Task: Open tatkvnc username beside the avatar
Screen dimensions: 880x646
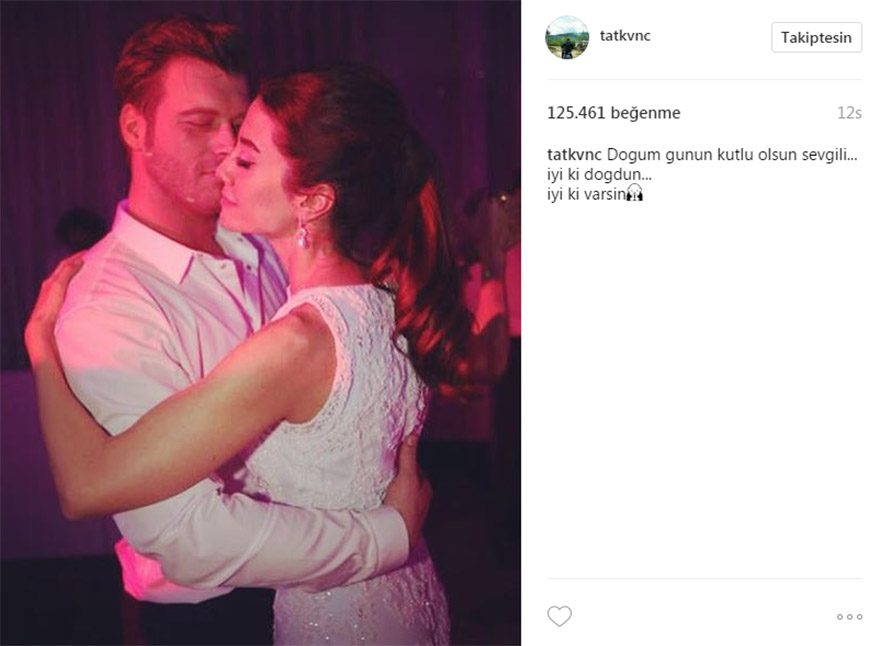Action: click(625, 36)
